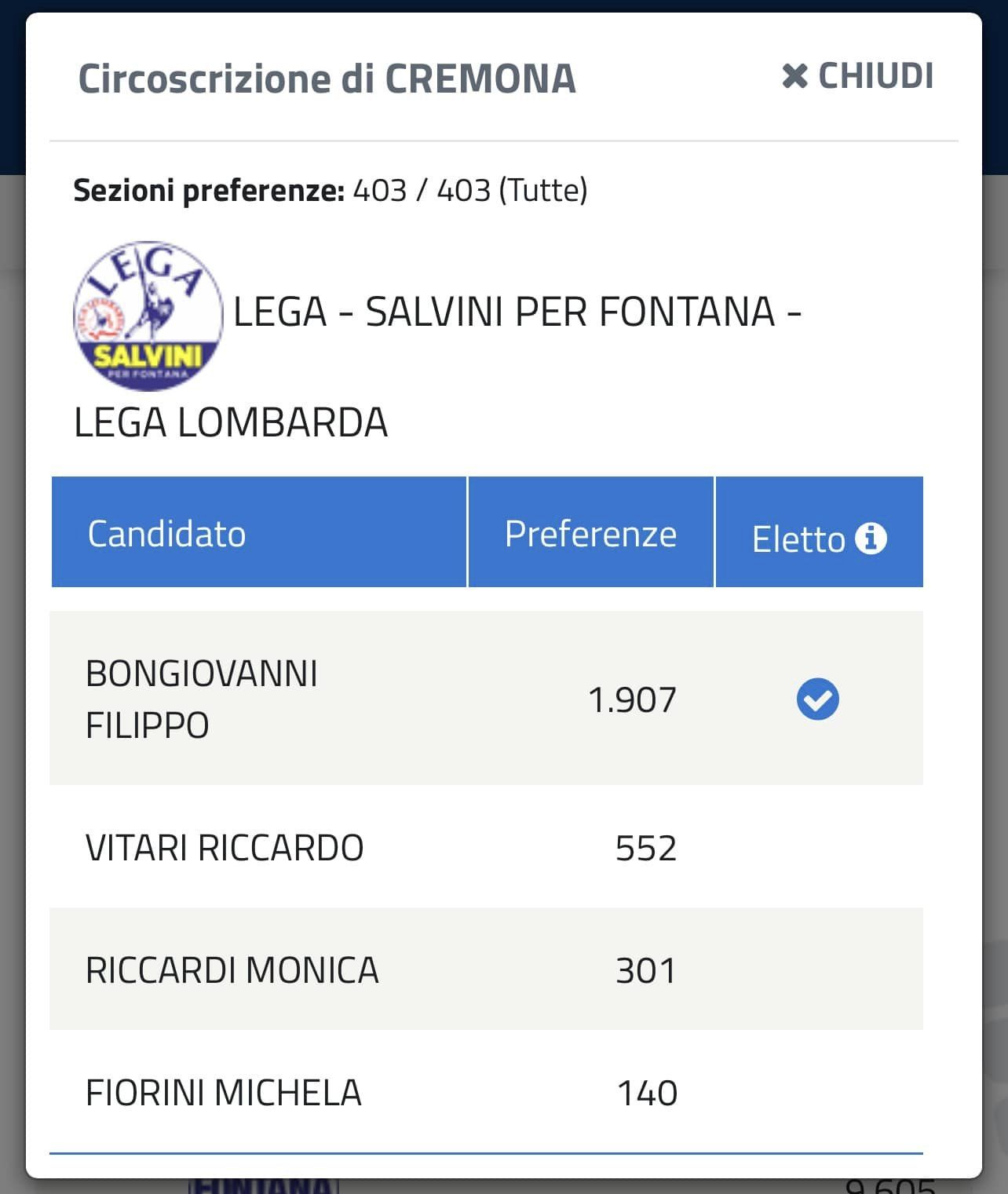Open the info icon next to Eletto
The width and height of the screenshot is (1008, 1194).
(871, 539)
